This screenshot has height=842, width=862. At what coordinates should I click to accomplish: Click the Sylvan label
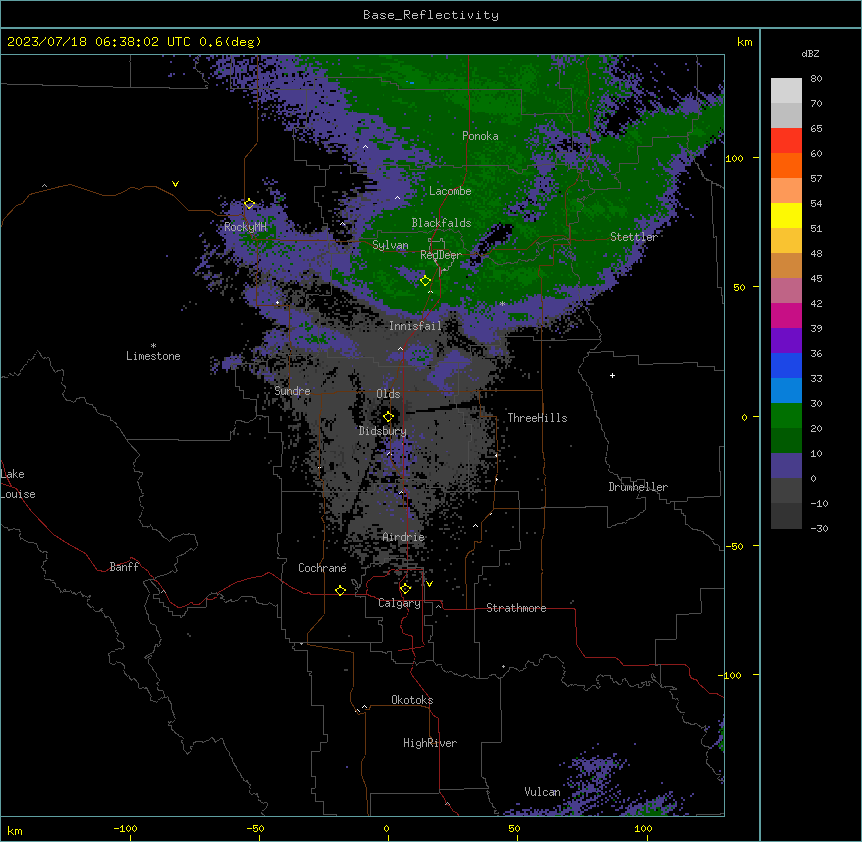390,245
